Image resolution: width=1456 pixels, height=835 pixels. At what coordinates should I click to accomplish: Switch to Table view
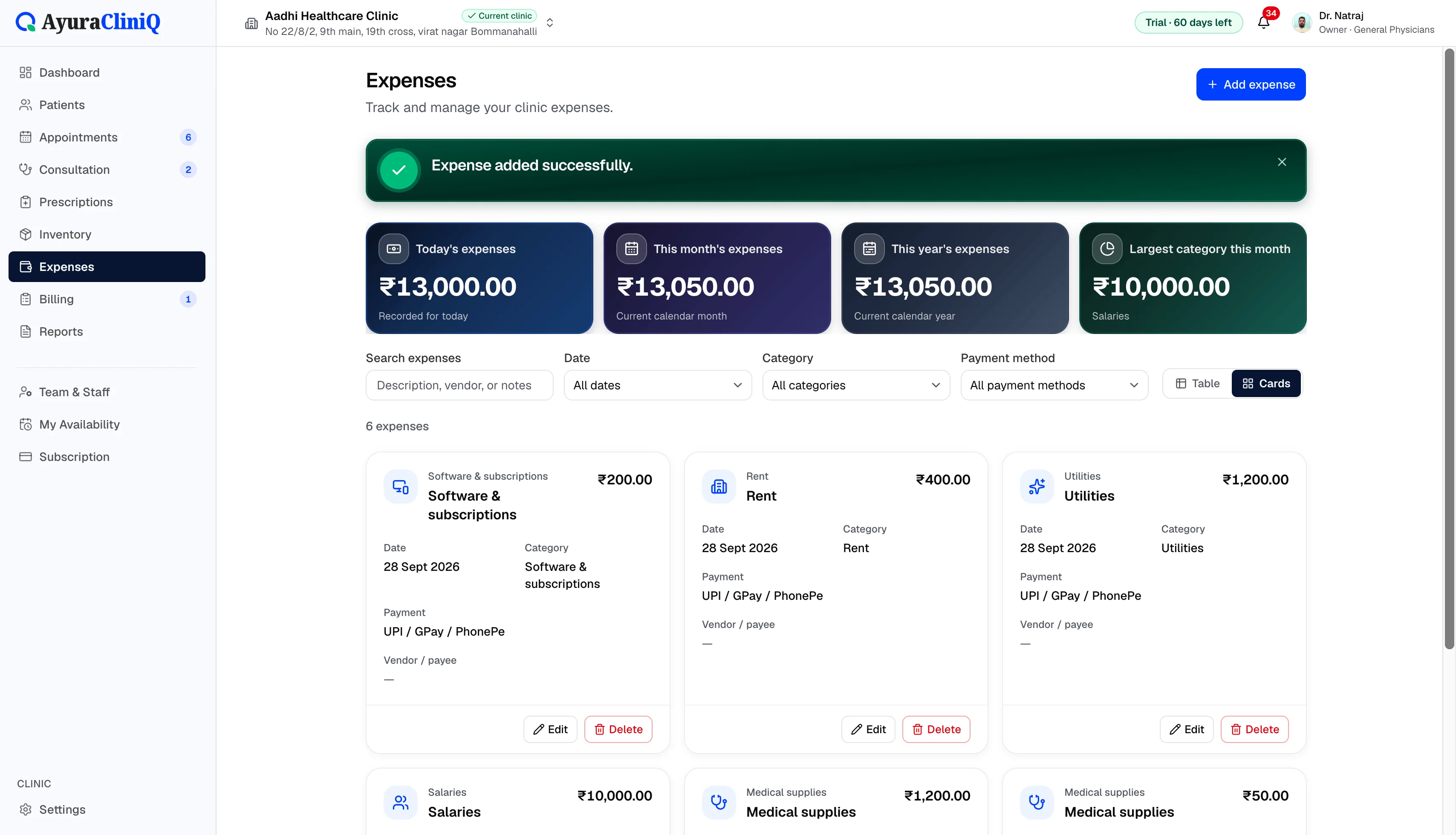(x=1197, y=384)
